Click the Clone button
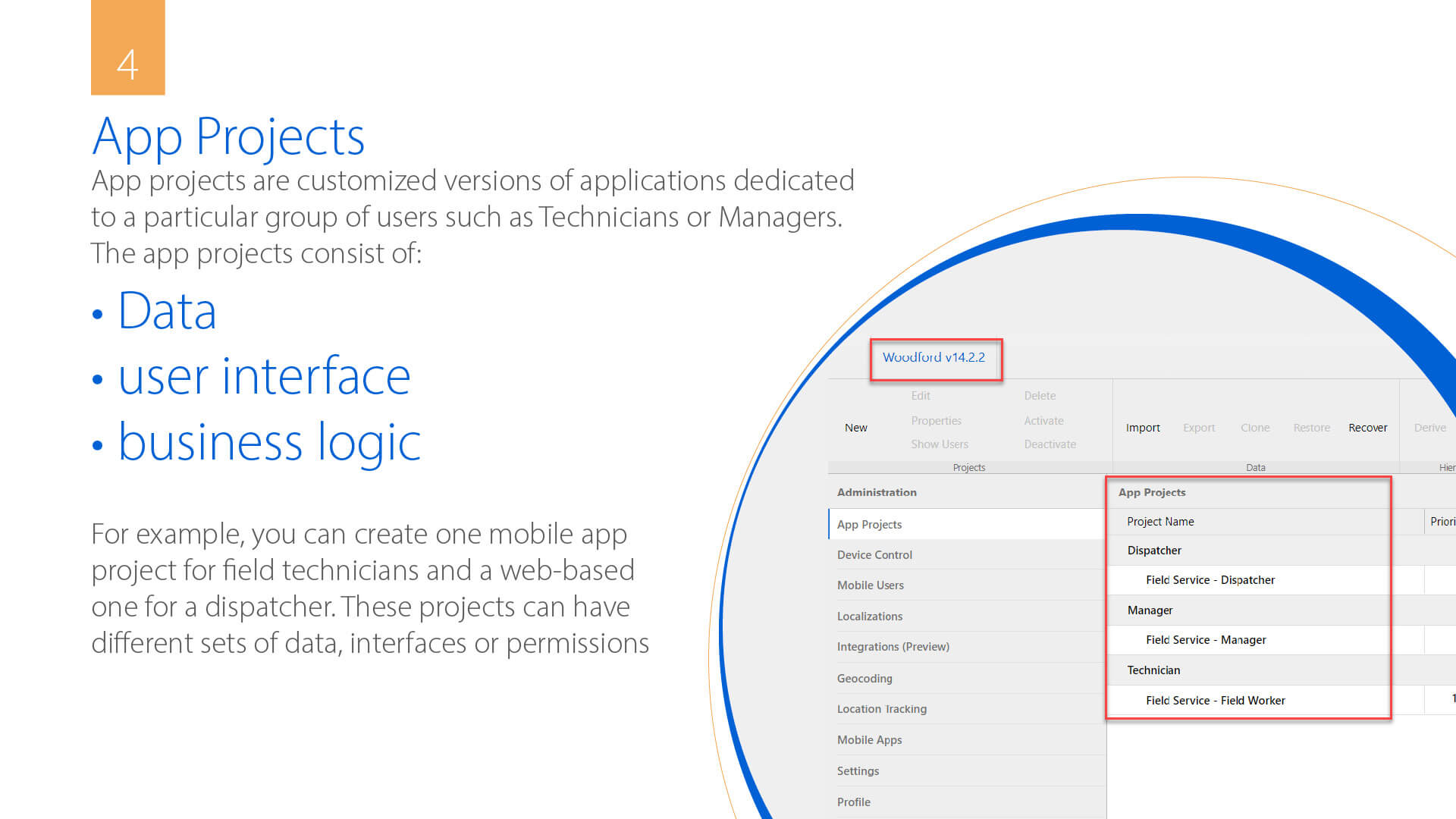 click(1255, 428)
